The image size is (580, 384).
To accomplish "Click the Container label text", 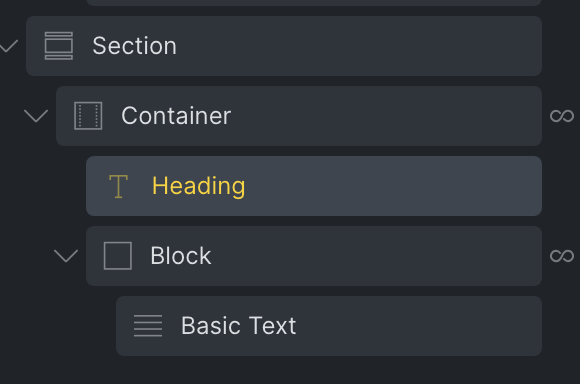I will click(x=176, y=116).
